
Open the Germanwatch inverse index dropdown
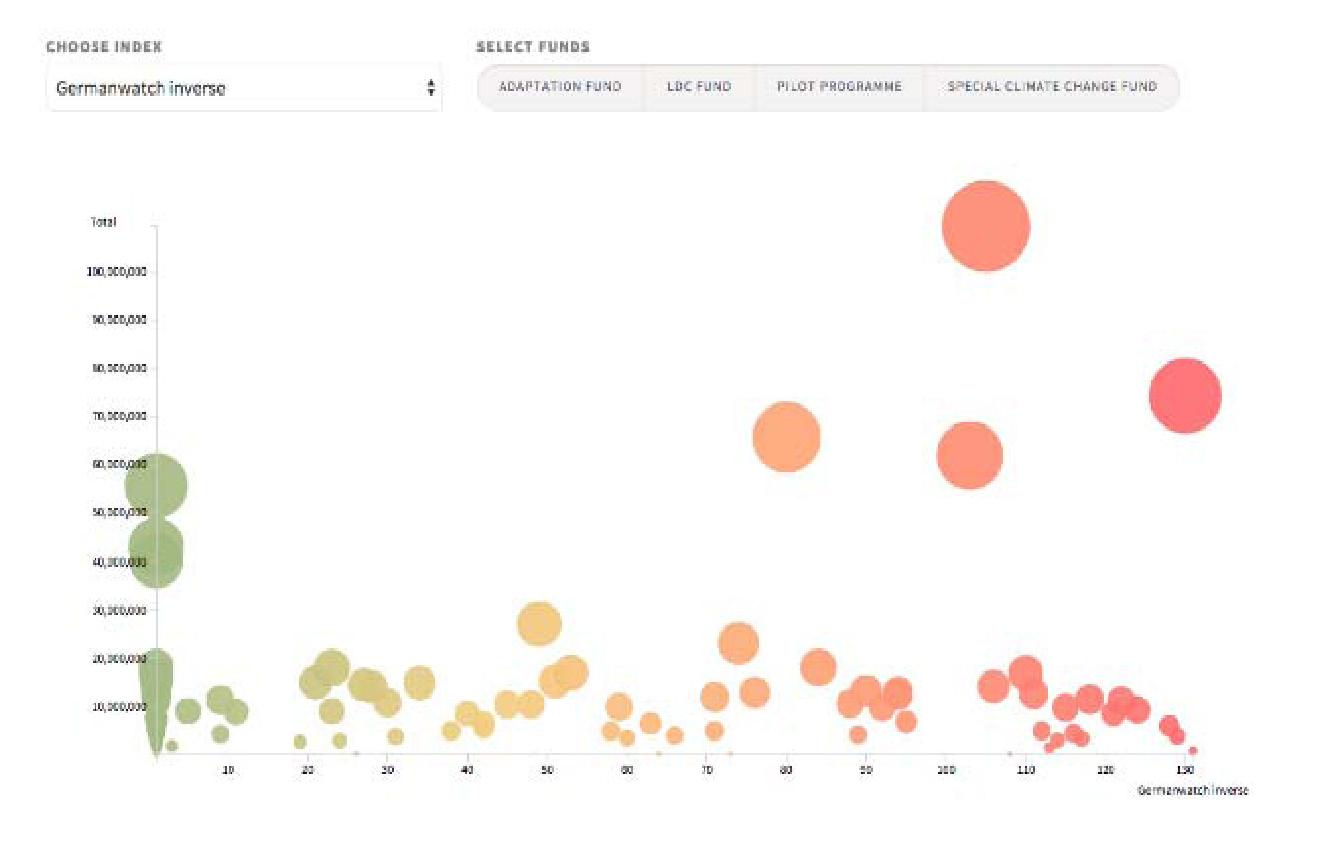[243, 88]
